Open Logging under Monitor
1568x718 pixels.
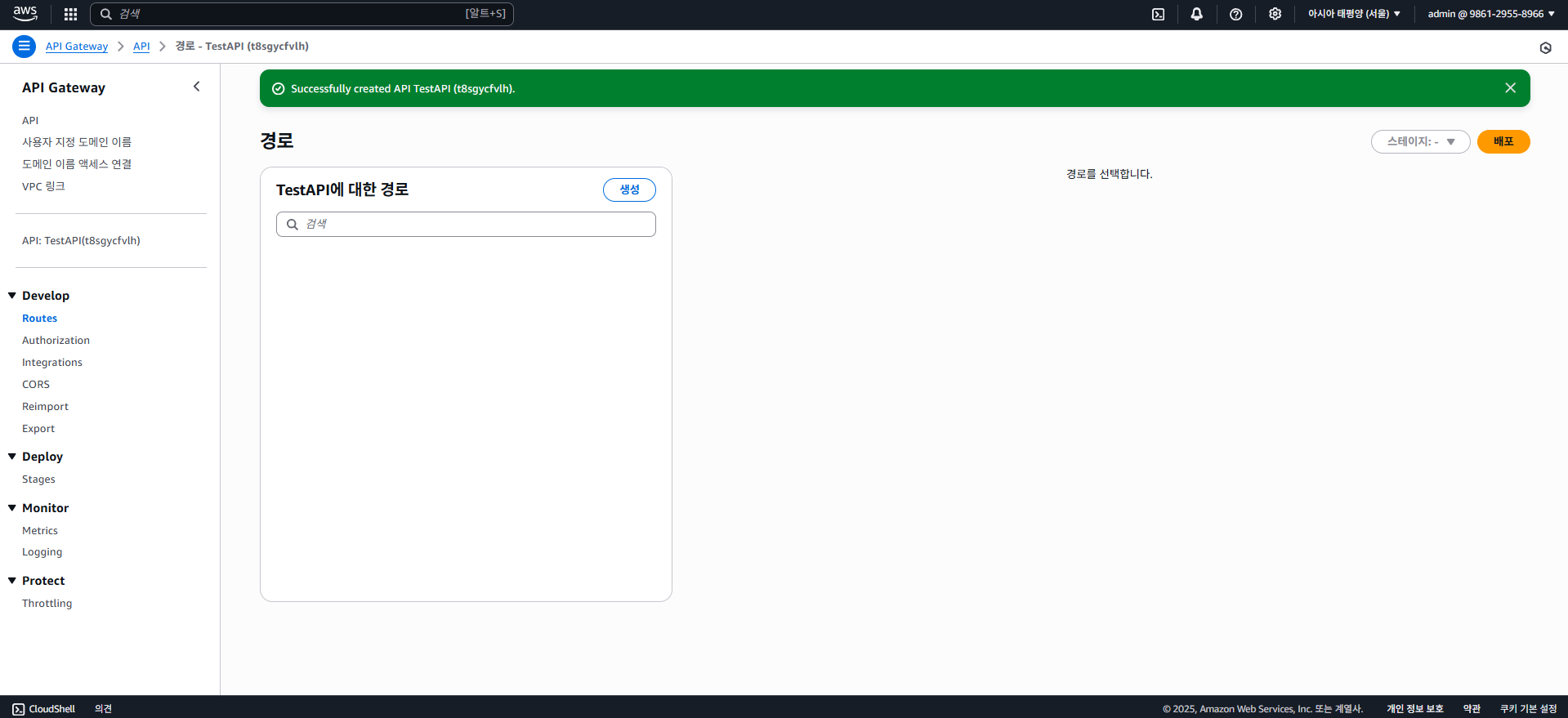click(x=42, y=552)
